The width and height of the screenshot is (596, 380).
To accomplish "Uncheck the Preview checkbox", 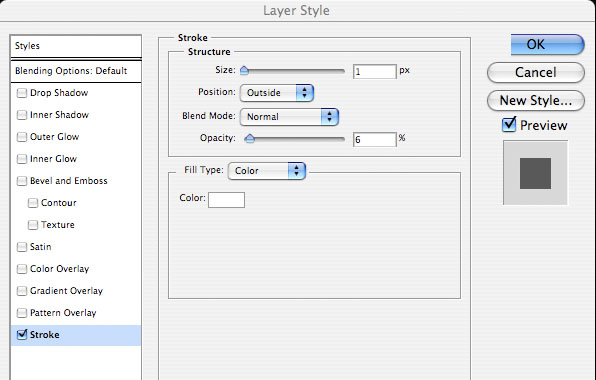I will click(509, 124).
